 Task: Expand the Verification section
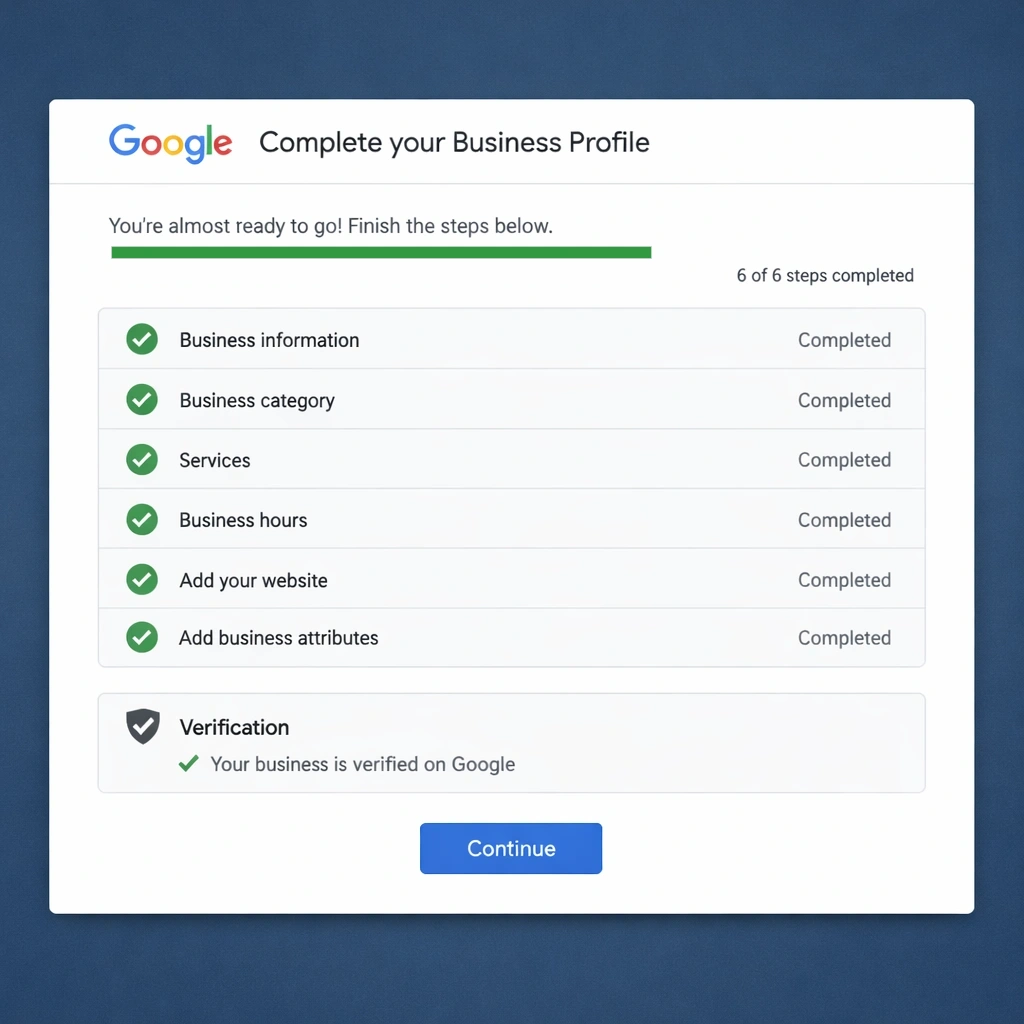tap(511, 742)
